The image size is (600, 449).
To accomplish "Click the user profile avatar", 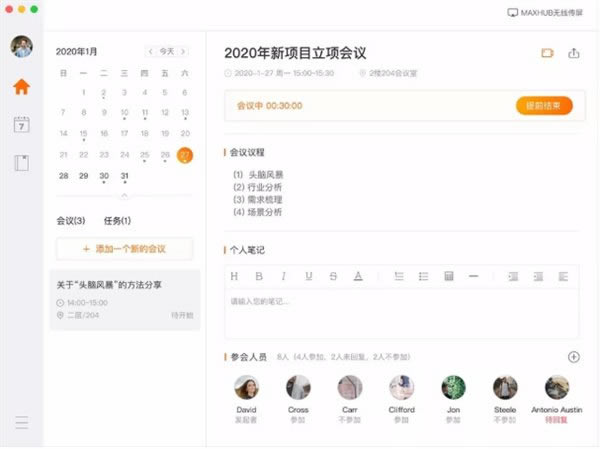I will pos(21,46).
